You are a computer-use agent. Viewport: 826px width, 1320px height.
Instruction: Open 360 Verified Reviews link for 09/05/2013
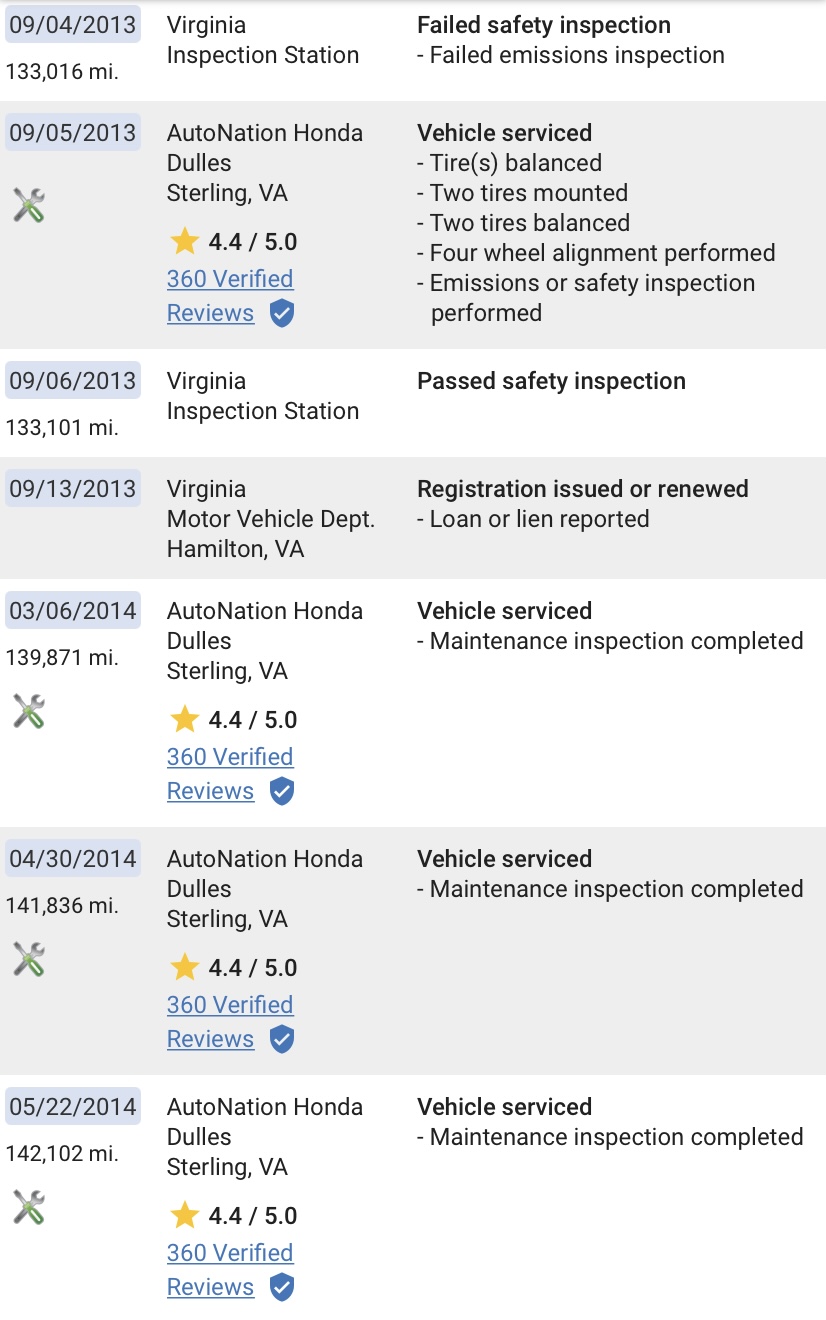click(x=230, y=296)
